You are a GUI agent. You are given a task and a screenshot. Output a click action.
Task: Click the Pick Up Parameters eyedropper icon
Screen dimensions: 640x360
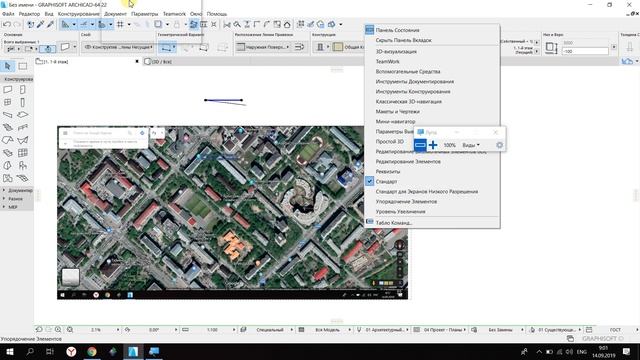point(40,24)
